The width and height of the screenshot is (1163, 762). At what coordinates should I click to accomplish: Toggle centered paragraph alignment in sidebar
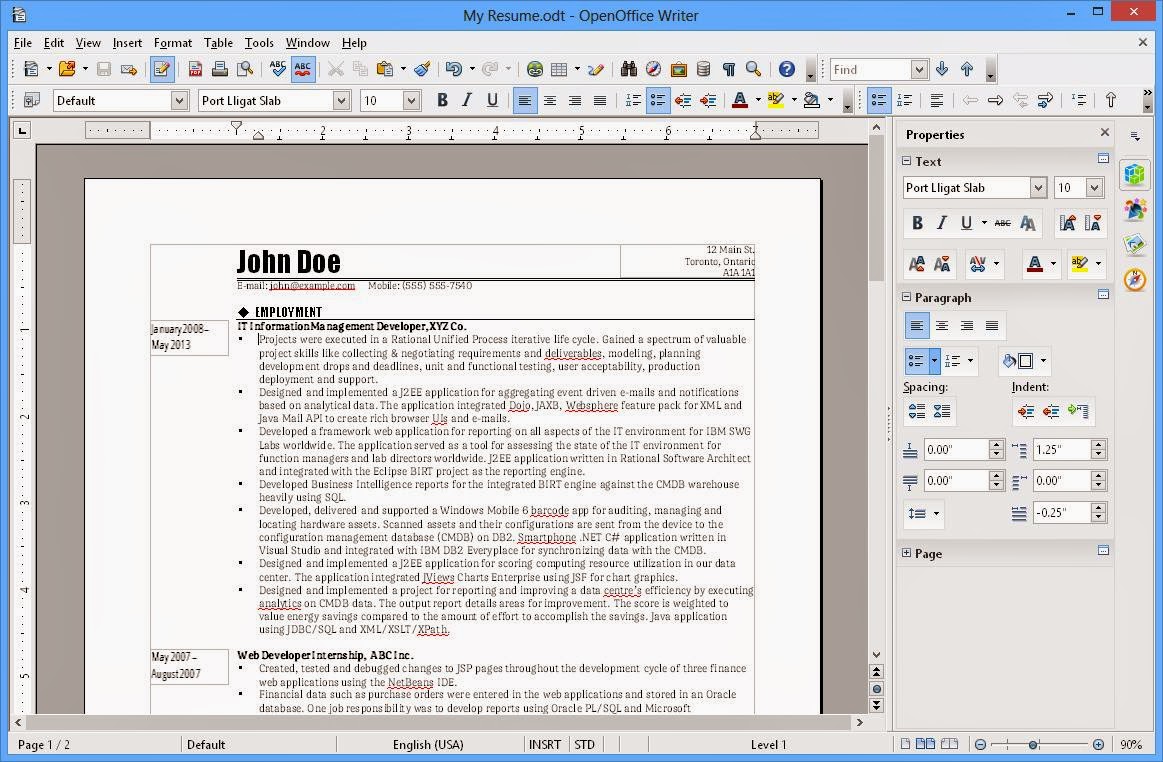pyautogui.click(x=942, y=326)
